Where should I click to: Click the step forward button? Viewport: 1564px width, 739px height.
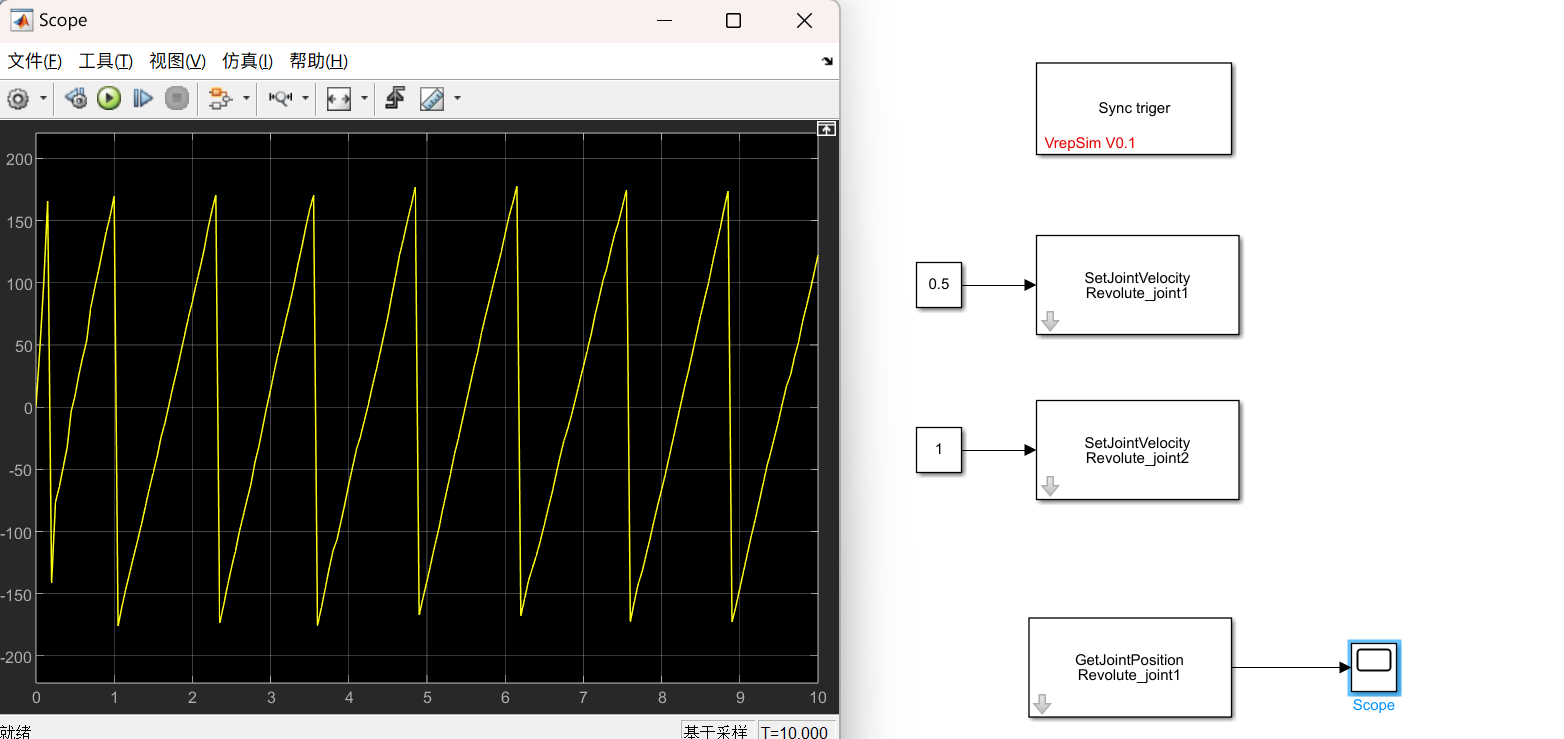coord(143,98)
